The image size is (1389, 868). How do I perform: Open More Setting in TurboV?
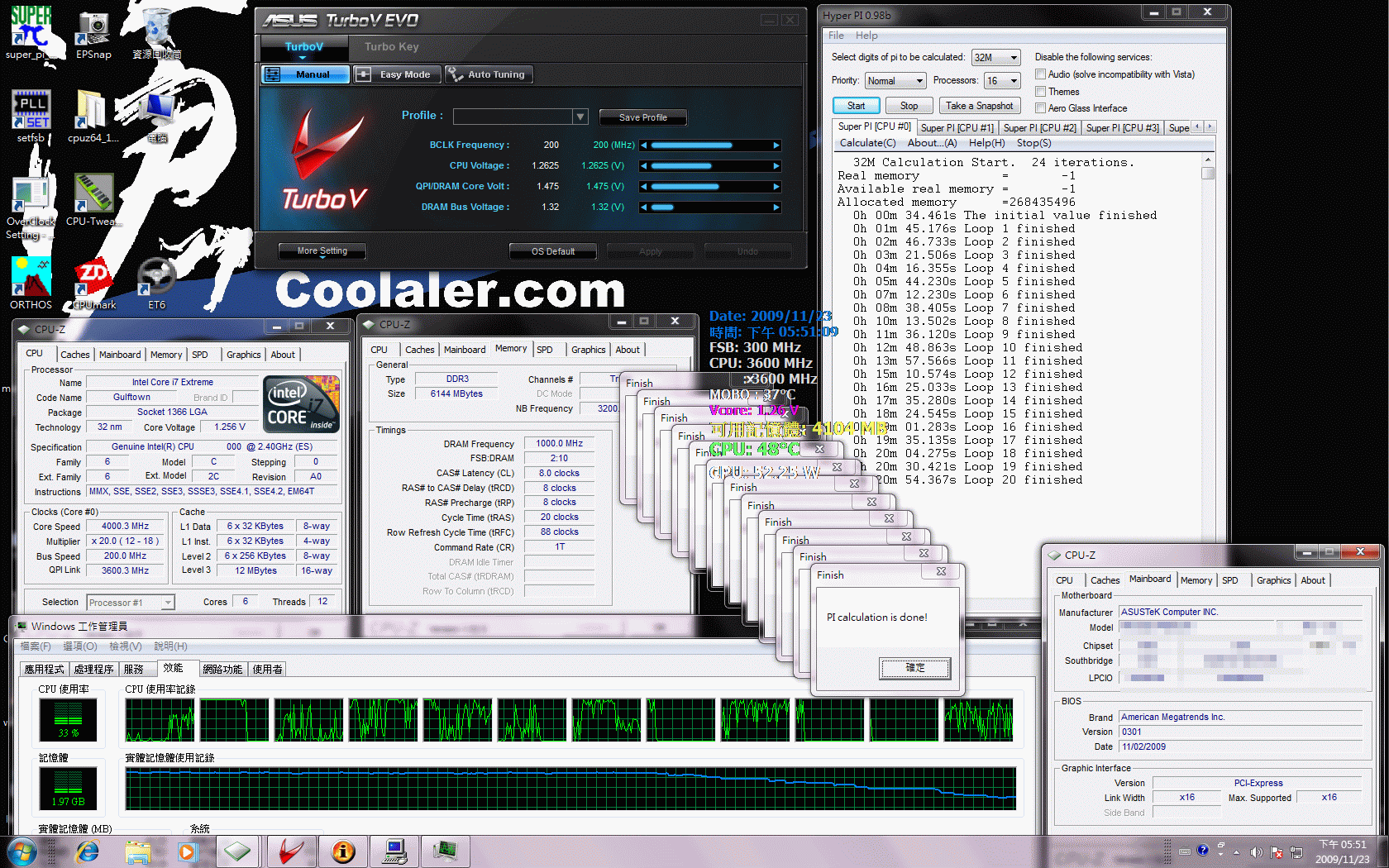pos(322,250)
